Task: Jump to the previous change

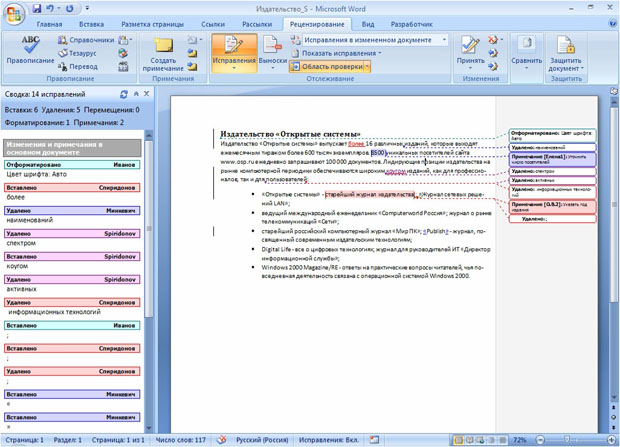Action: coord(493,53)
